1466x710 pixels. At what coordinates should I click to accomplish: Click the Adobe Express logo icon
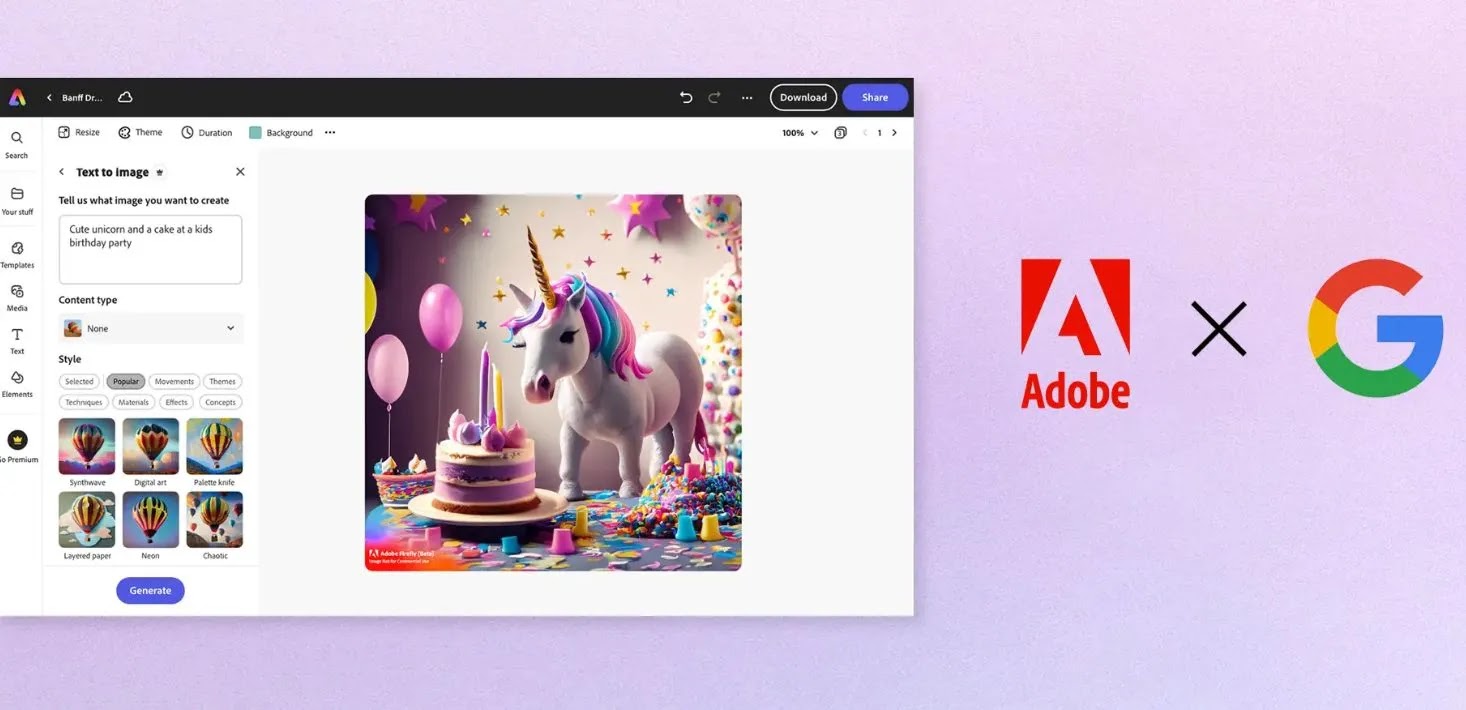click(x=17, y=98)
